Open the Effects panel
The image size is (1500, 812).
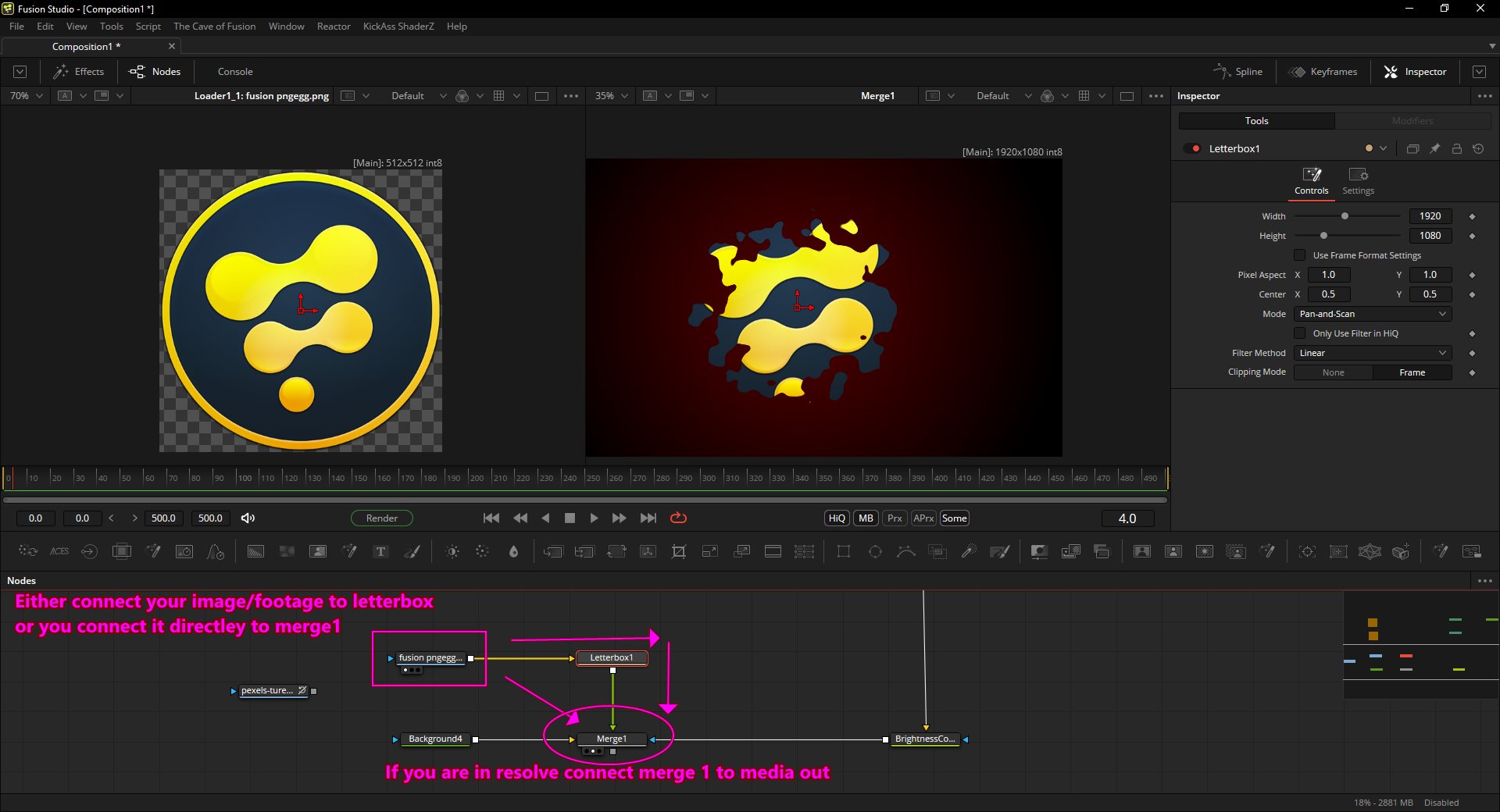[x=78, y=72]
